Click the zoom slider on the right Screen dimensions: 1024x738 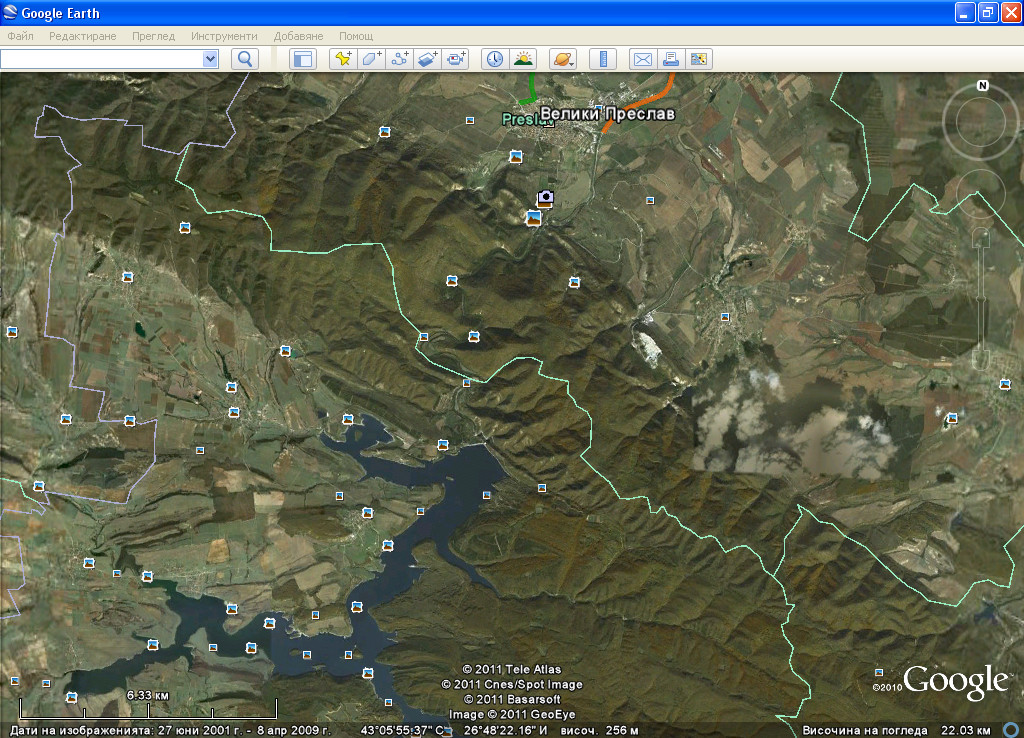point(981,300)
